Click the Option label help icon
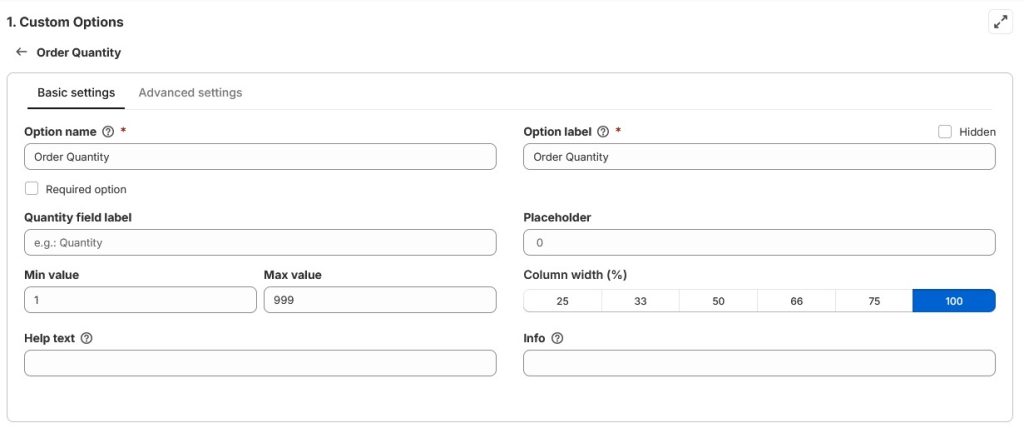1024x433 pixels. tap(602, 132)
